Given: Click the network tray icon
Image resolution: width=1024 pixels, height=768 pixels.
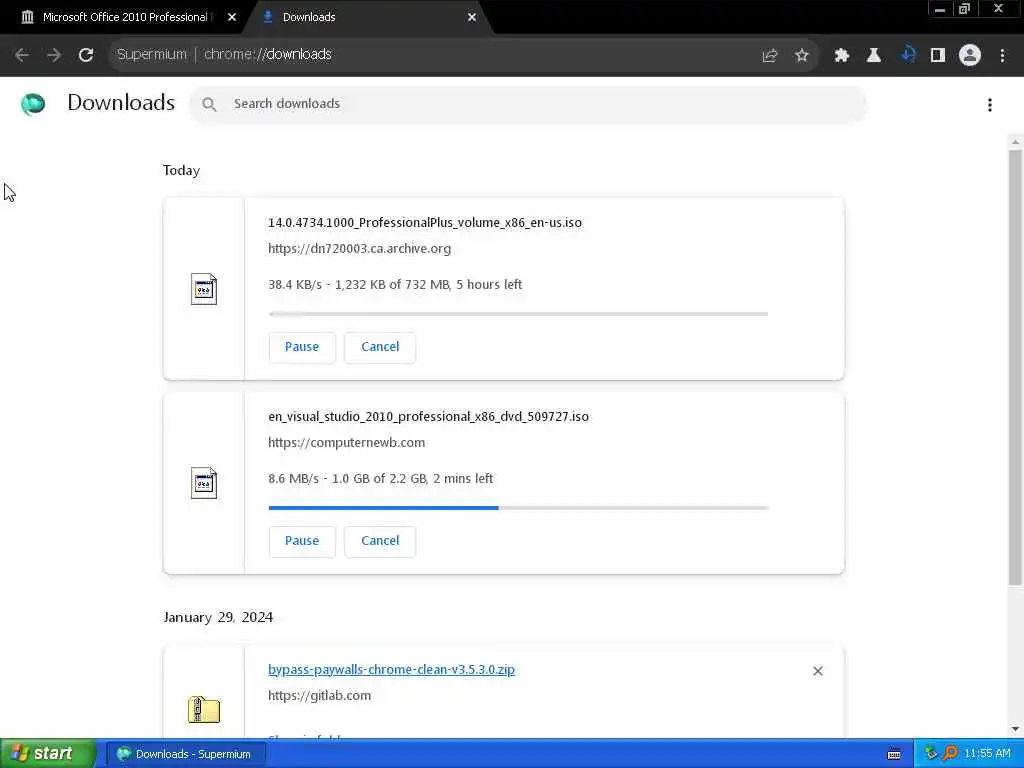Looking at the screenshot, I should [931, 753].
